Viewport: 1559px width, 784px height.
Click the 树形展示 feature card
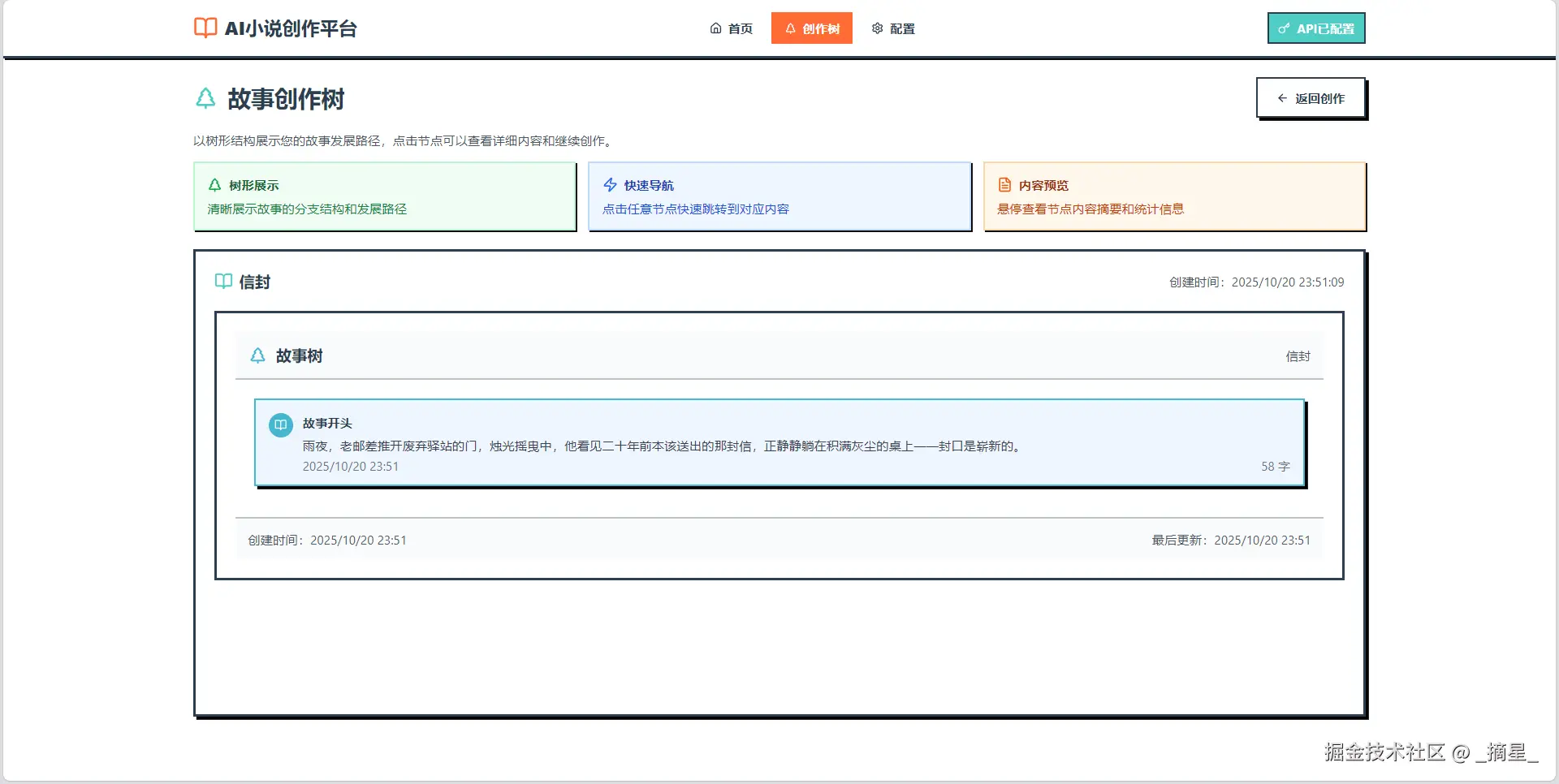(x=385, y=196)
